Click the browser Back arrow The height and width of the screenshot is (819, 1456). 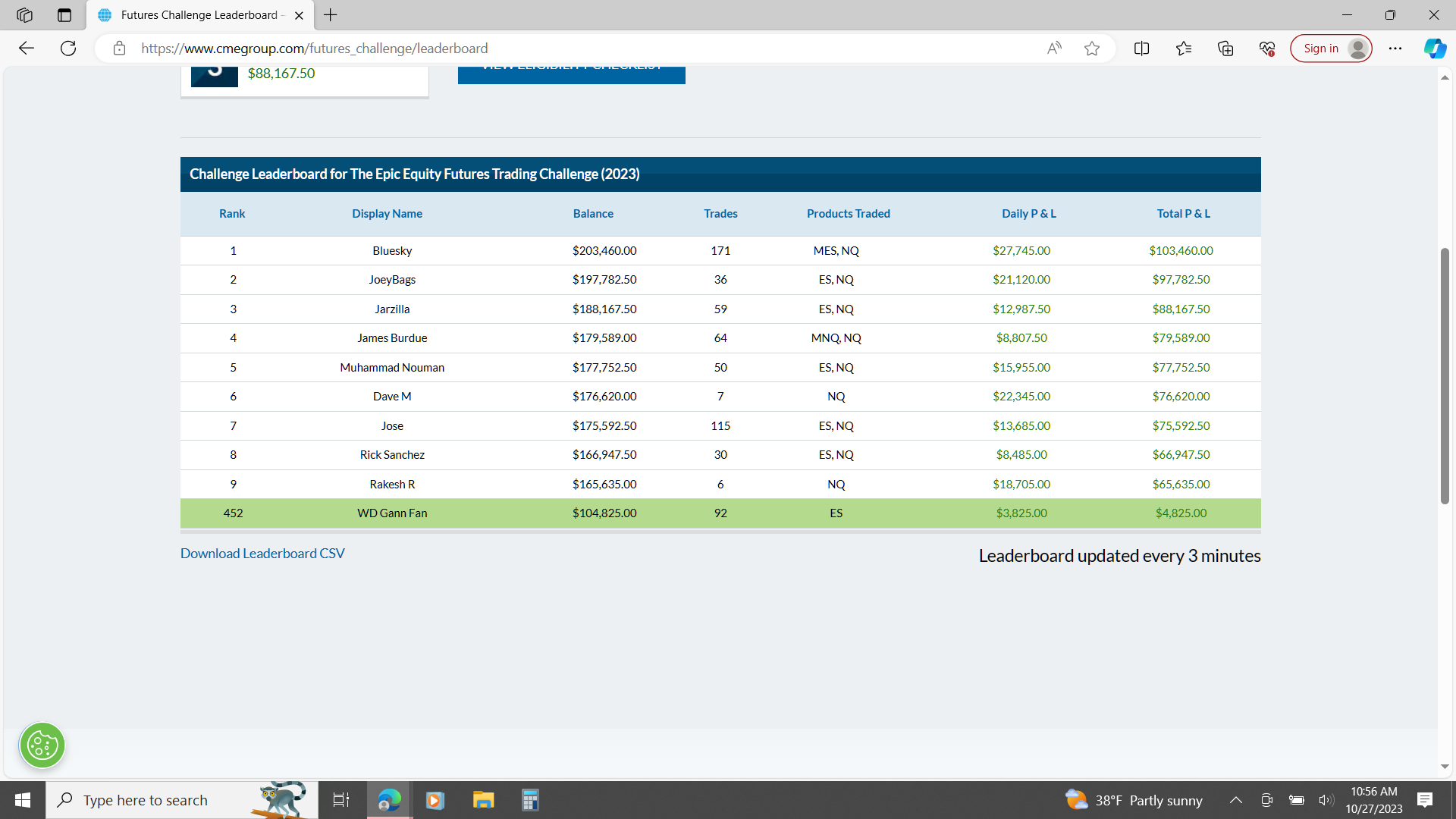click(27, 49)
